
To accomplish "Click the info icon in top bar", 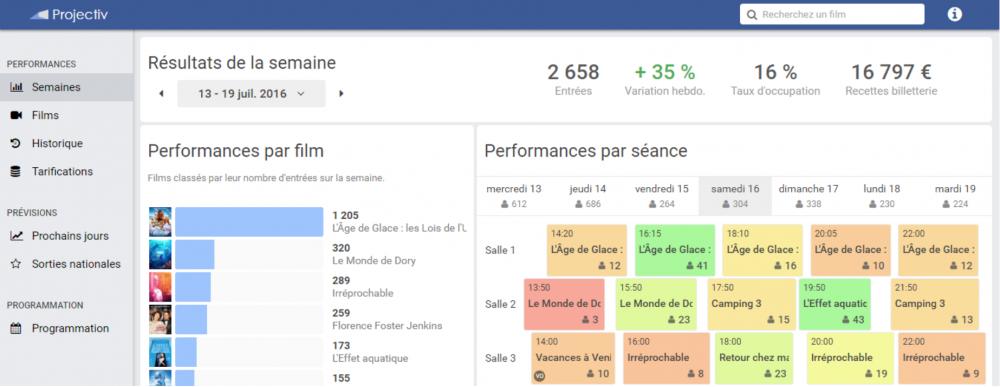I will coord(954,14).
